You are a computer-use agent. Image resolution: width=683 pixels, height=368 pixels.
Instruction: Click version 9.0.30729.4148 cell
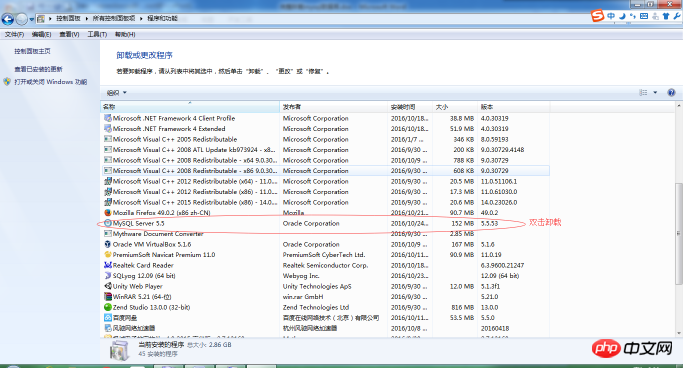[x=502, y=150]
